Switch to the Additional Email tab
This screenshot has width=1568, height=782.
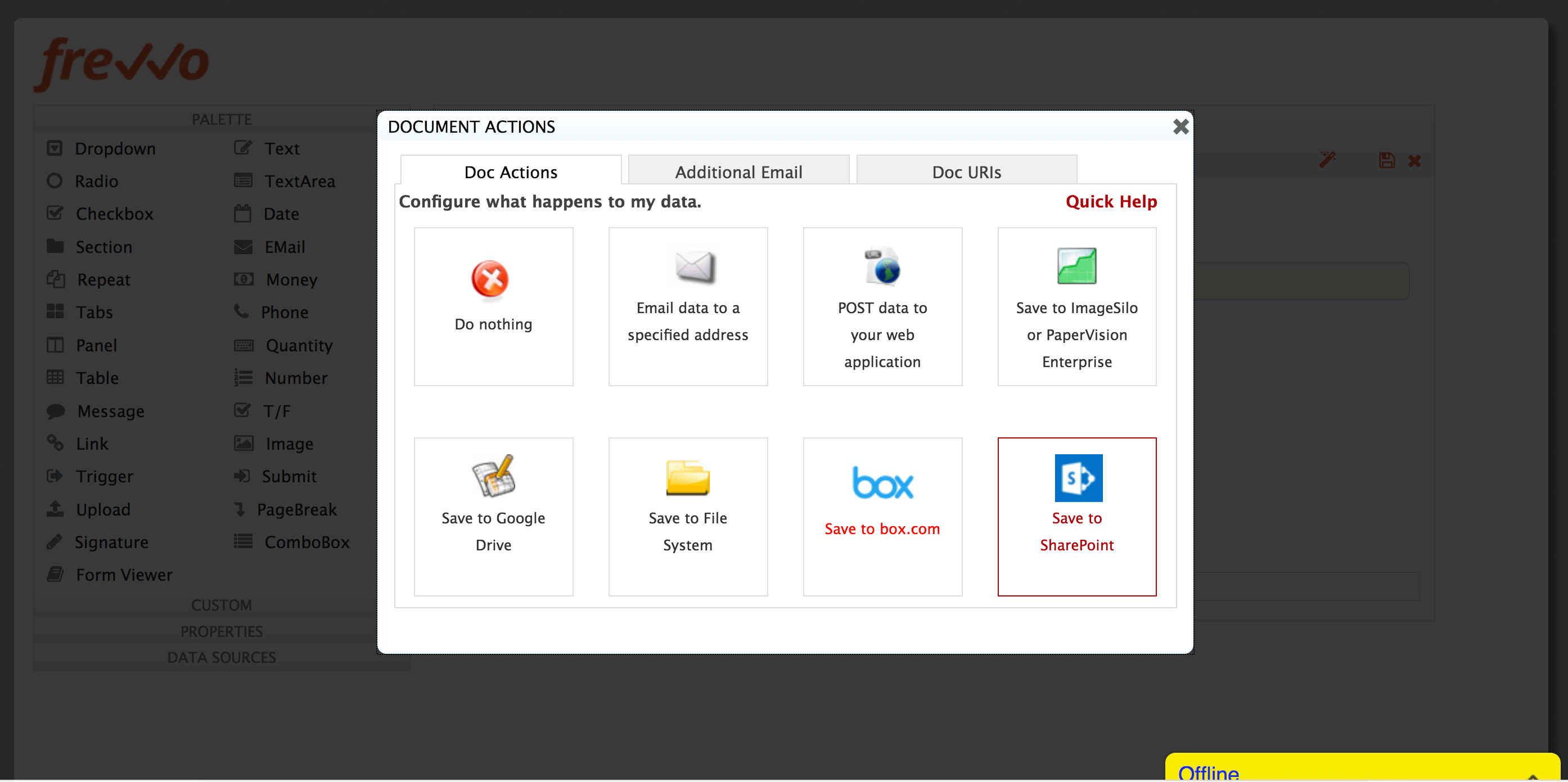click(738, 172)
